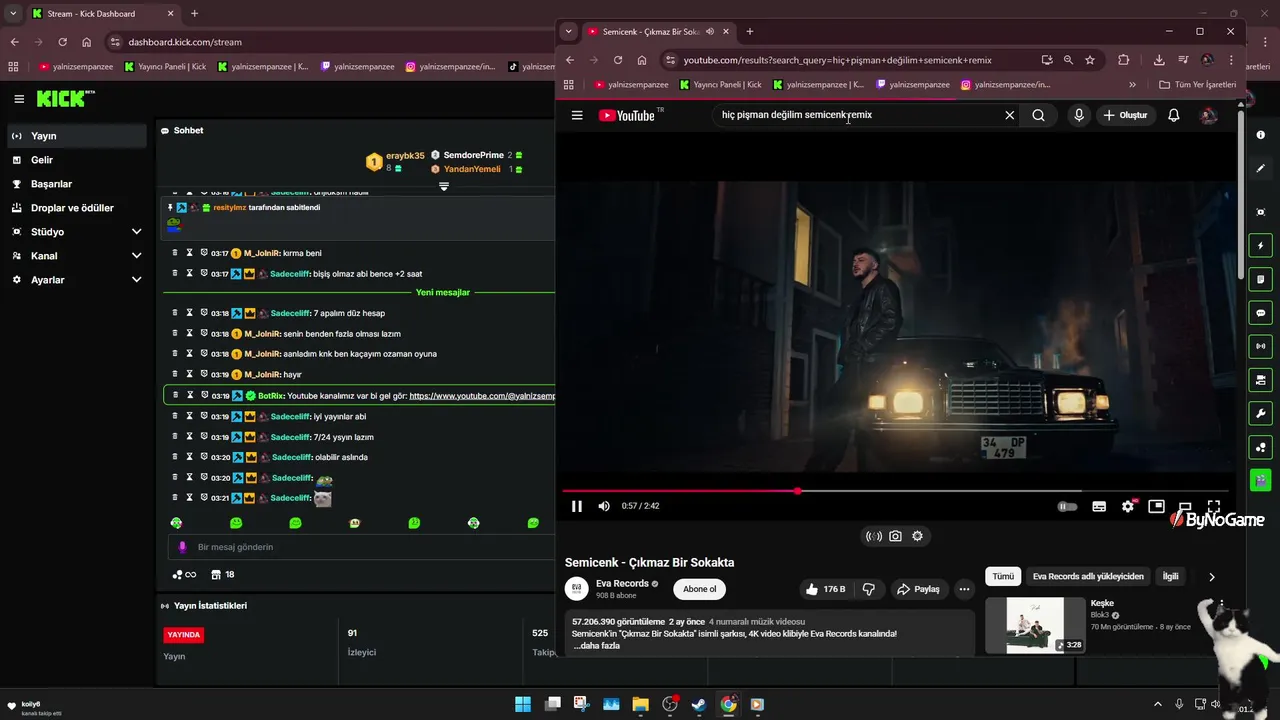Dislike the Semicenk video

point(869,589)
